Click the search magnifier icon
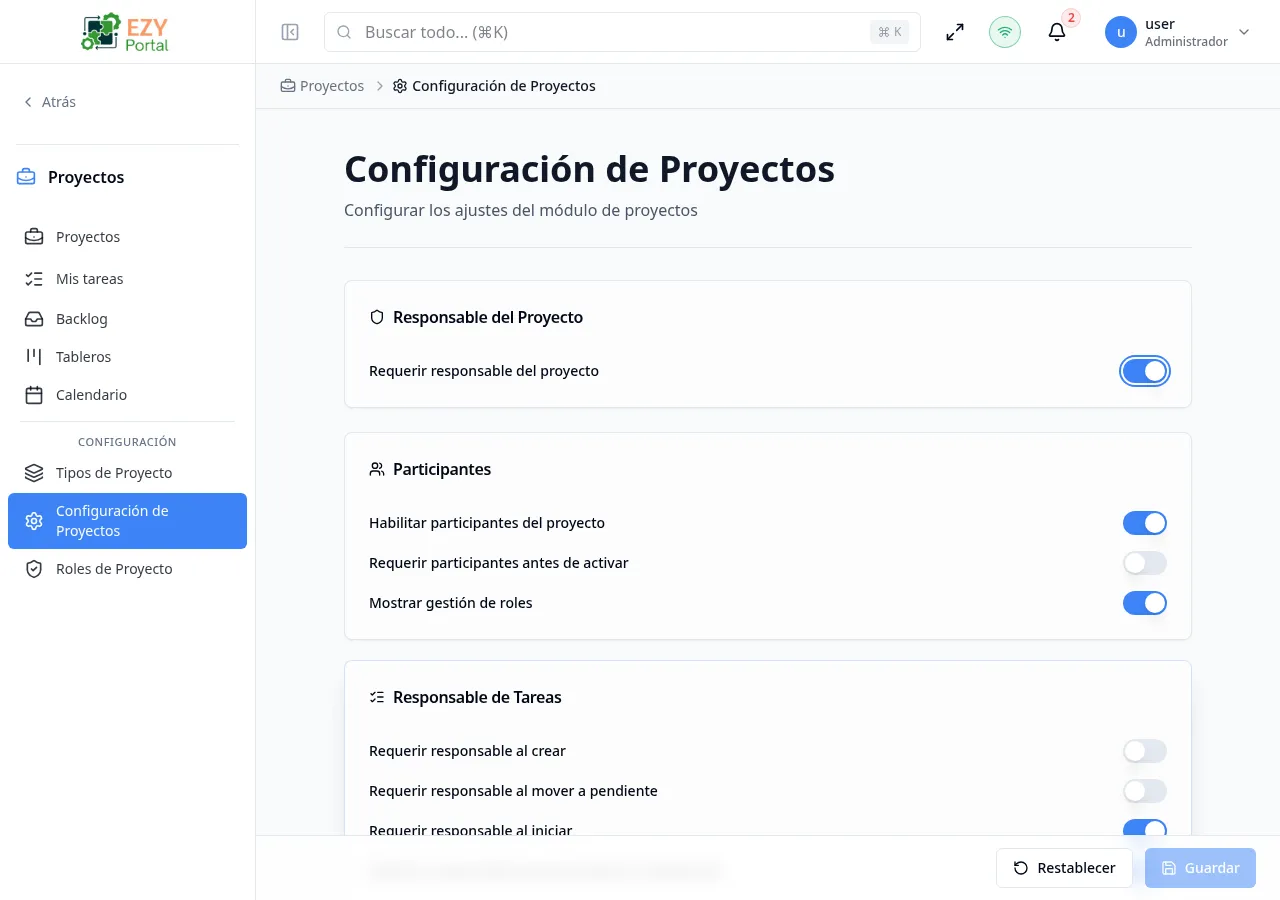Viewport: 1280px width, 900px height. point(344,32)
